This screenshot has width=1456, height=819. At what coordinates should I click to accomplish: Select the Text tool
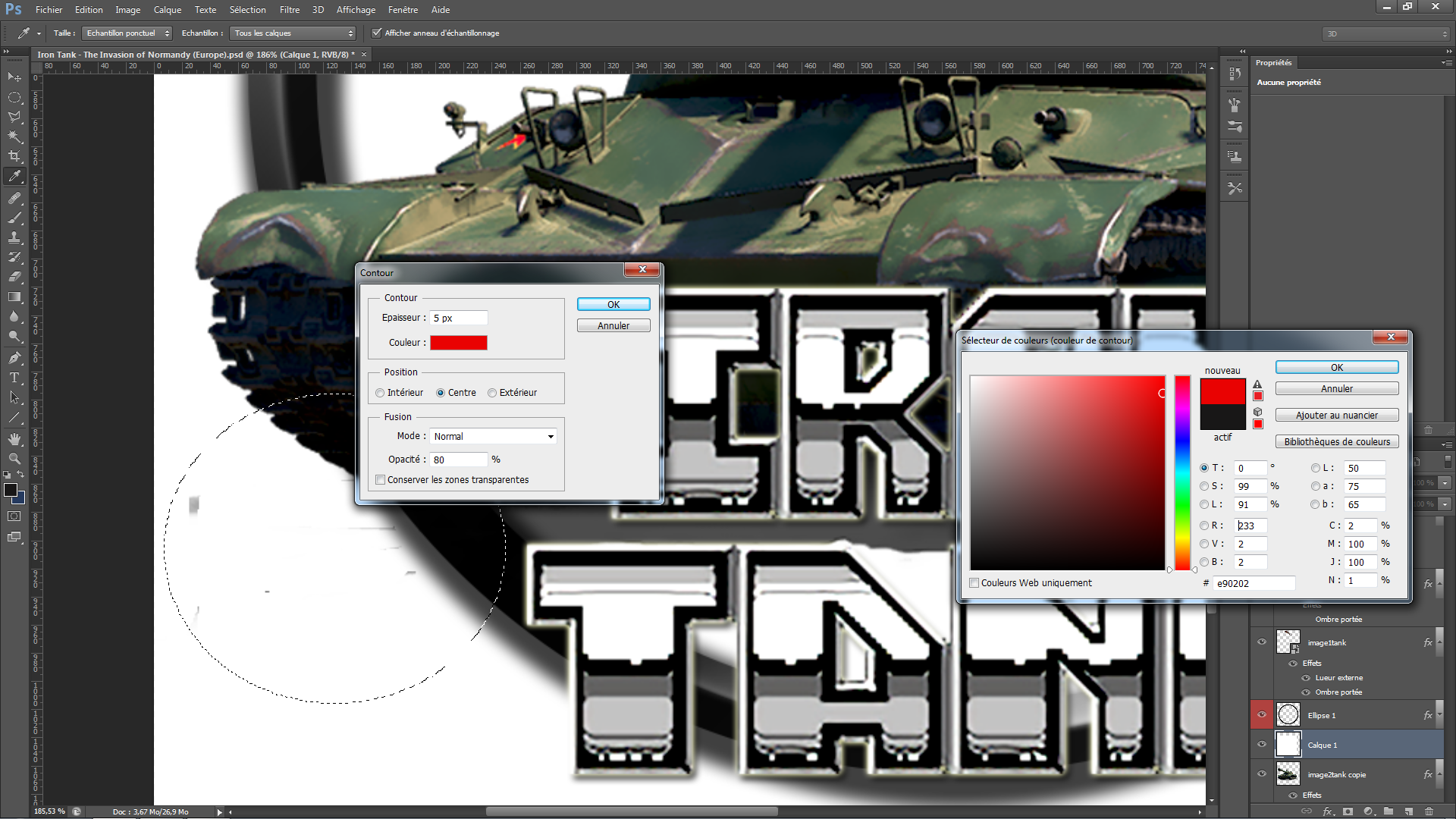coord(14,377)
